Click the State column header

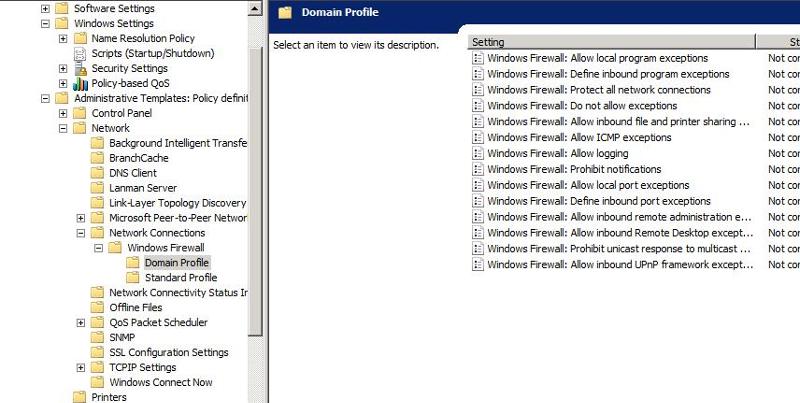tap(778, 42)
